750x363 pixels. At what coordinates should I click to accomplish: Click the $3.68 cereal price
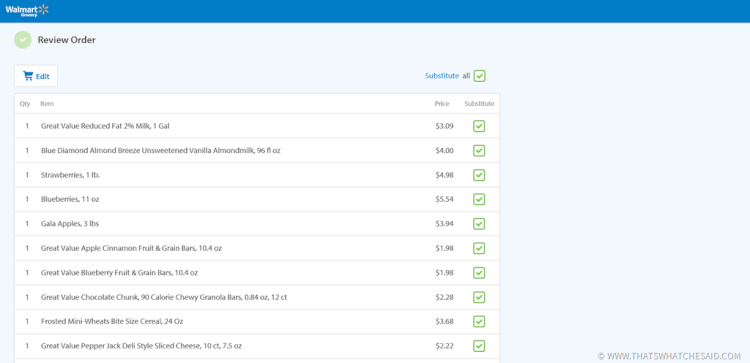[x=444, y=321]
